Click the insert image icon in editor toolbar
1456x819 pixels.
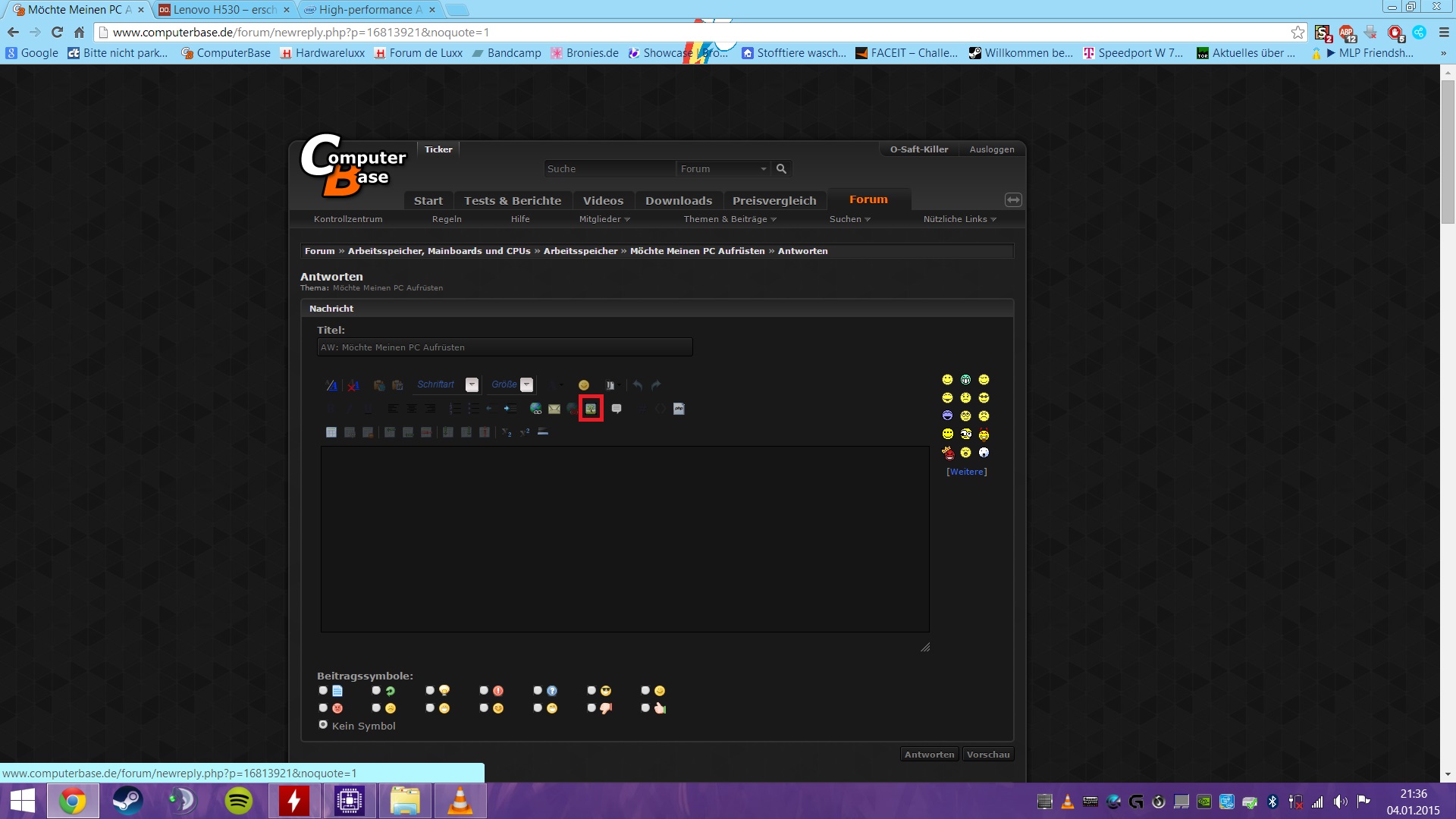tap(591, 409)
